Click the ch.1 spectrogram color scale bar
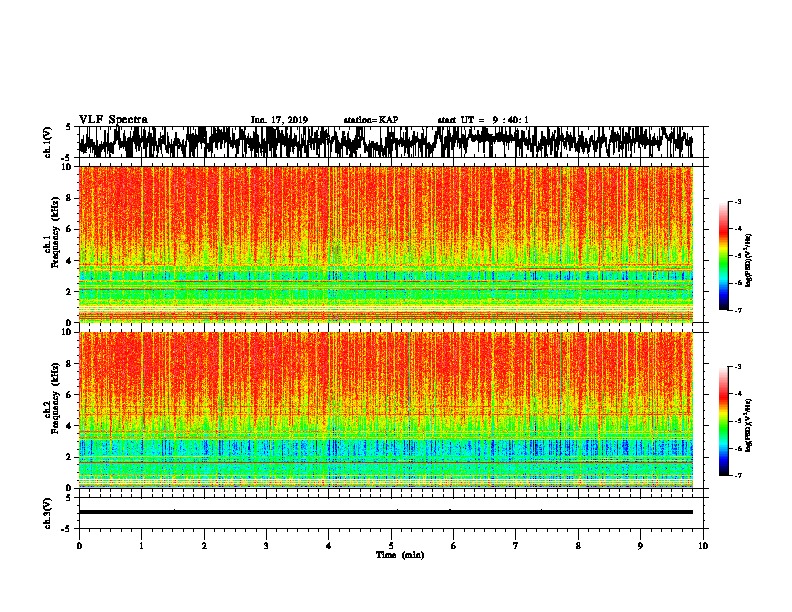 coord(723,256)
